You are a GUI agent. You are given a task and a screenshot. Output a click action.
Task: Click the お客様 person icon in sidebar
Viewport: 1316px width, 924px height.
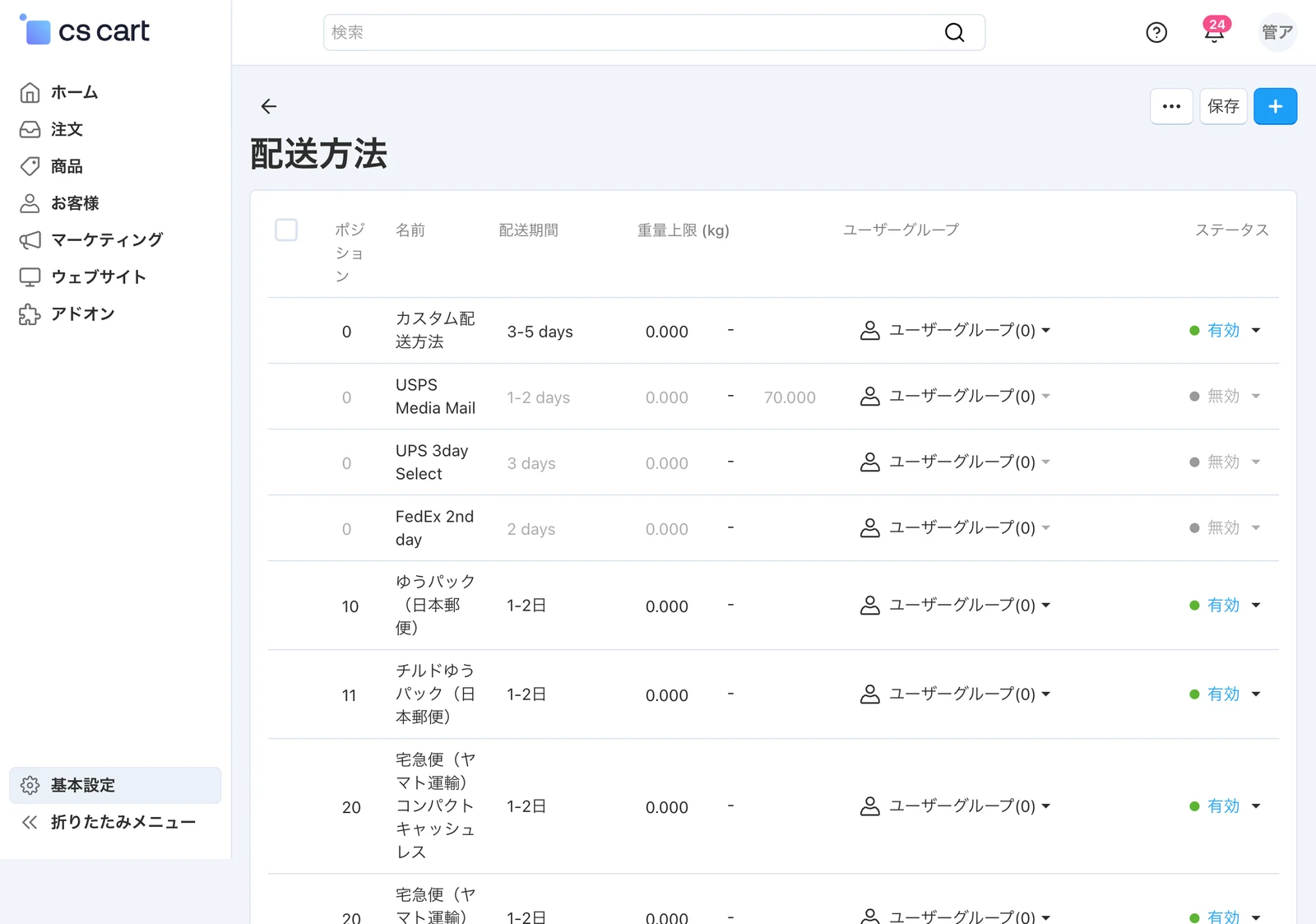pyautogui.click(x=30, y=203)
